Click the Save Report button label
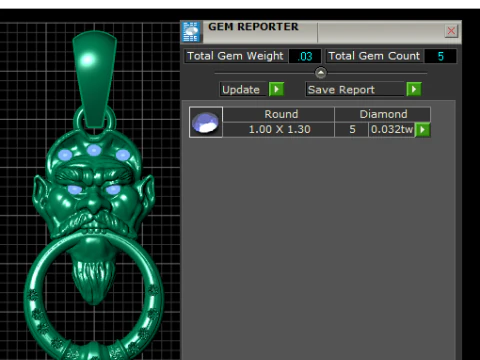The height and width of the screenshot is (360, 480). [x=355, y=89]
